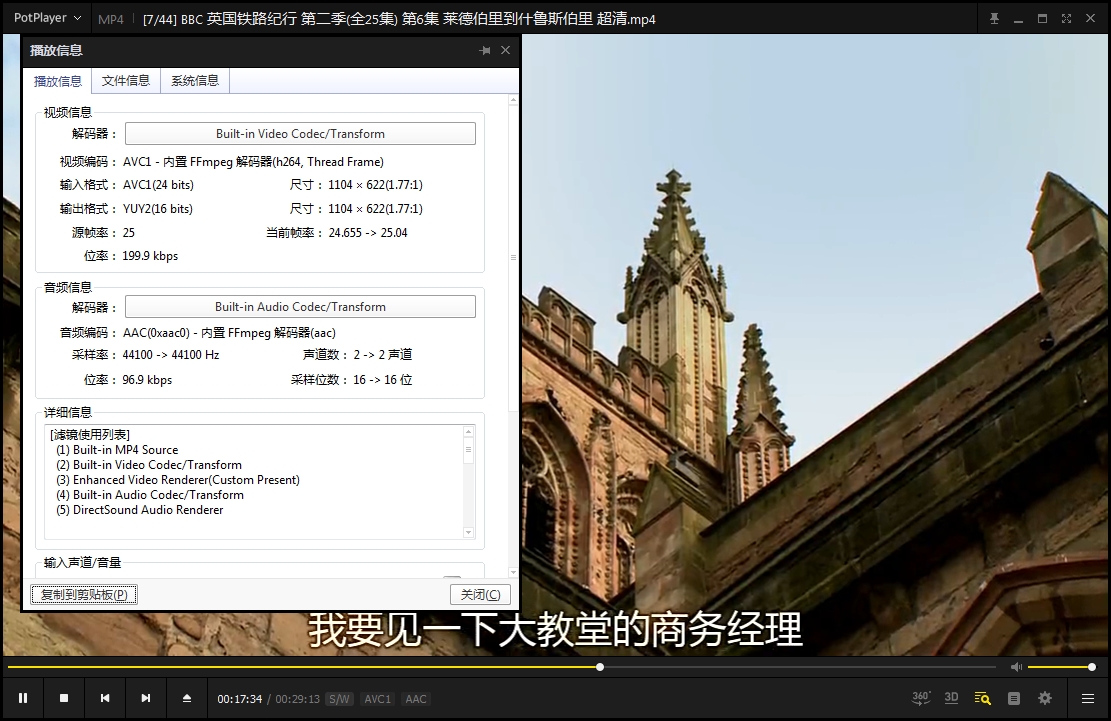Click the total duration 00:29:13

point(298,699)
